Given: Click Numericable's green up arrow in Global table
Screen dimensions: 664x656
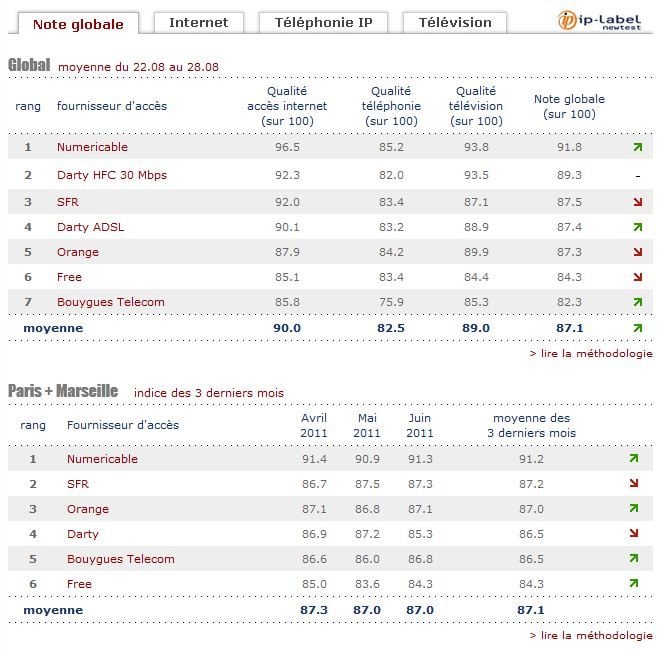Looking at the screenshot, I should coord(637,148).
